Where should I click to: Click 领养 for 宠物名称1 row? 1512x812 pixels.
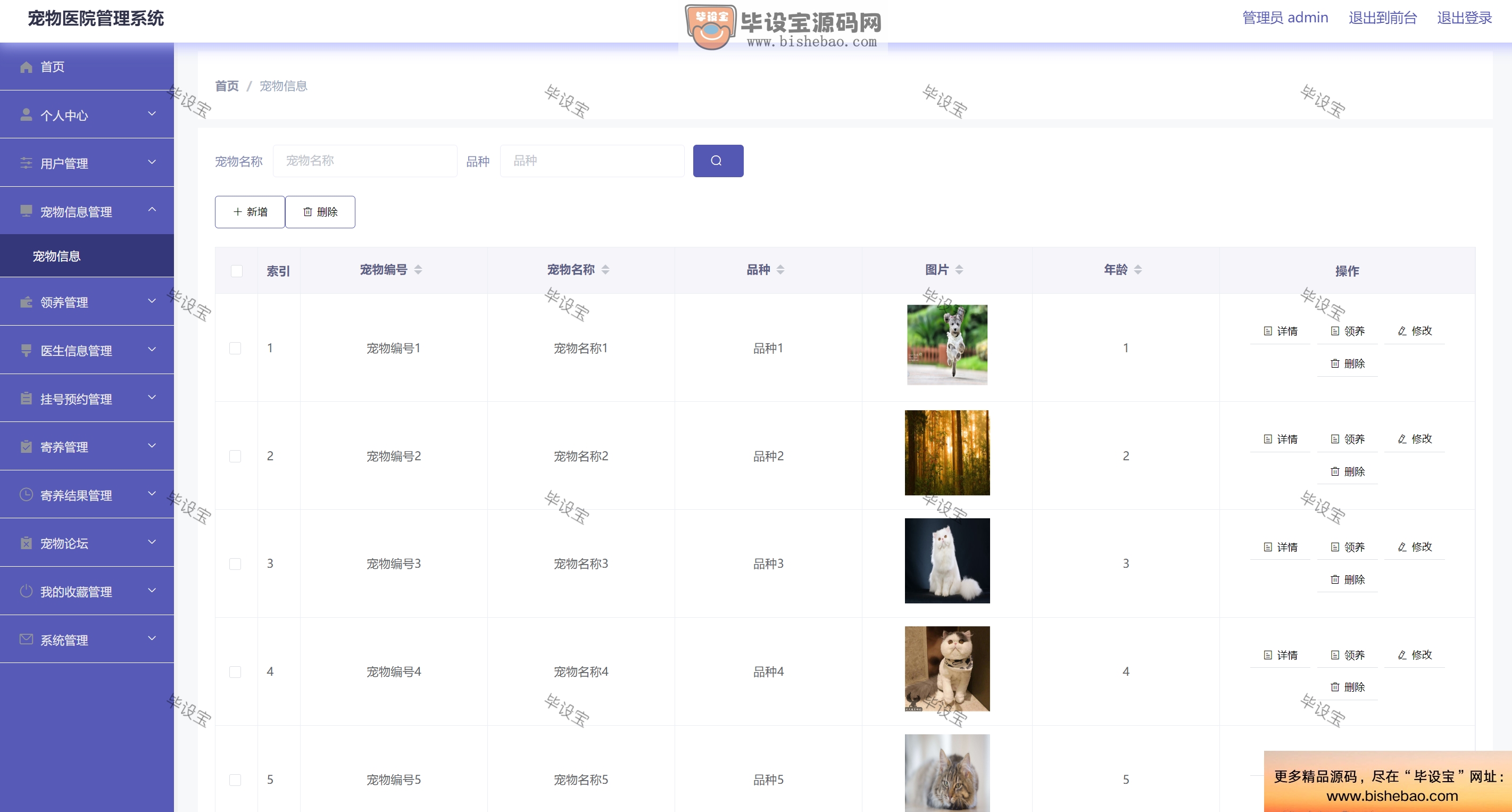1347,331
